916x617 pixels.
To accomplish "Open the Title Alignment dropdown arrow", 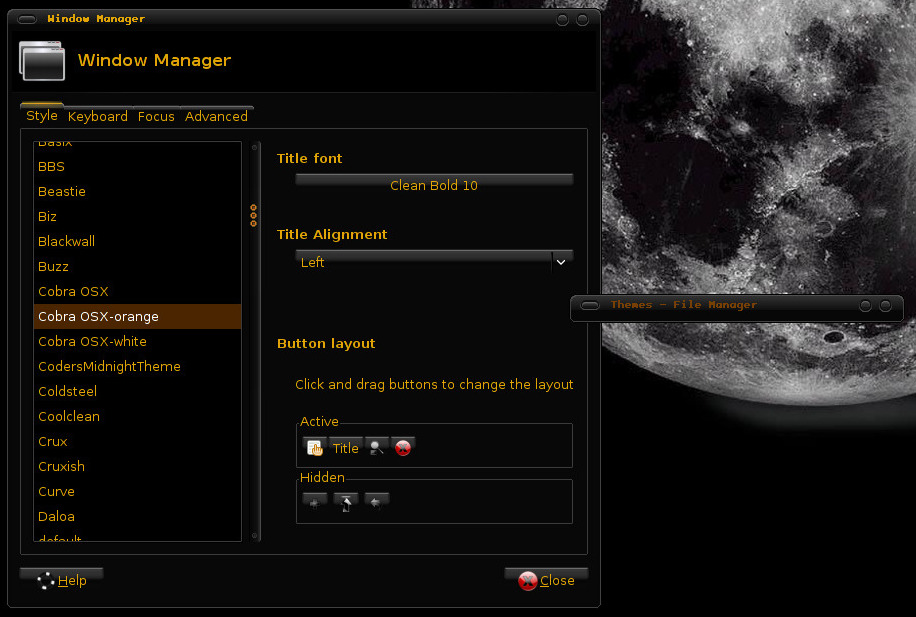I will [561, 262].
